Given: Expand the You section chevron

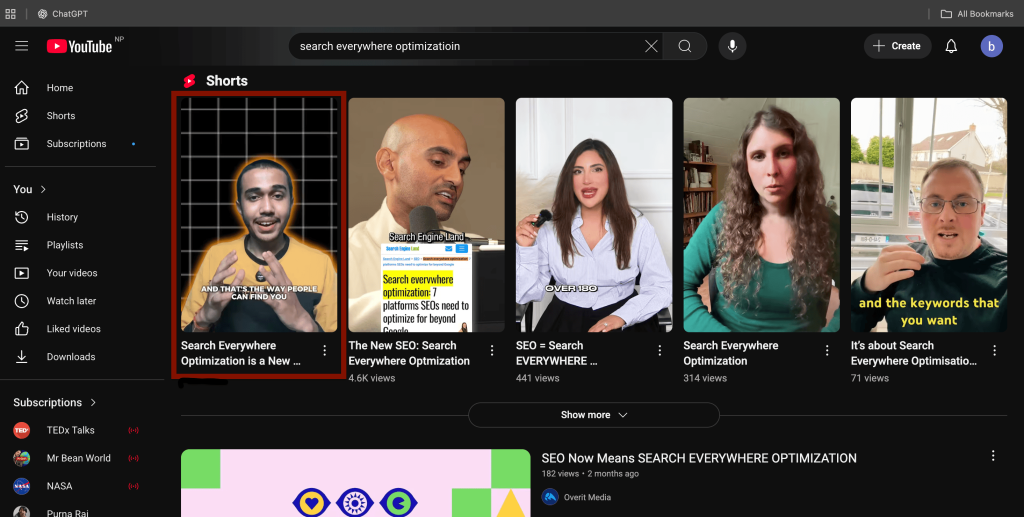Looking at the screenshot, I should 43,189.
